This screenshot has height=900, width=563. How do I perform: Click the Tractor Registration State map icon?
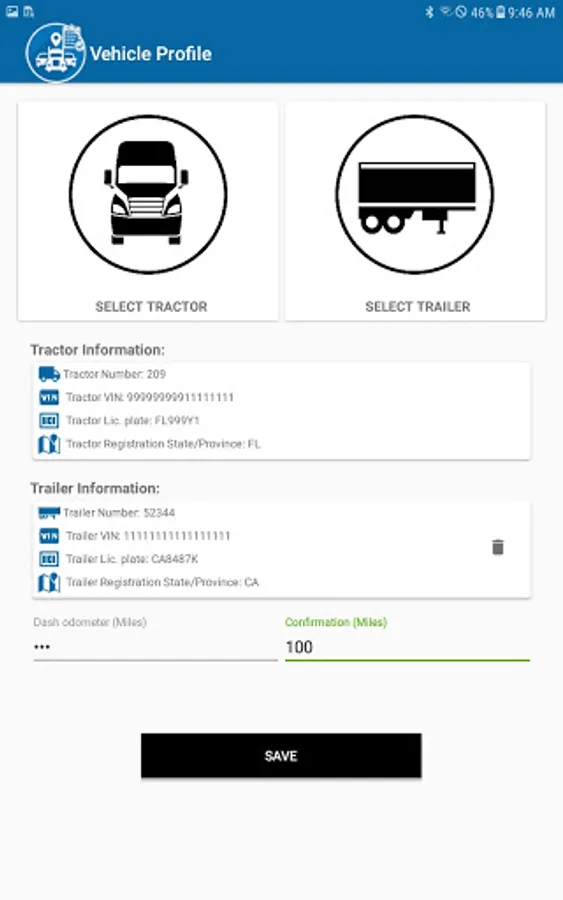point(49,444)
